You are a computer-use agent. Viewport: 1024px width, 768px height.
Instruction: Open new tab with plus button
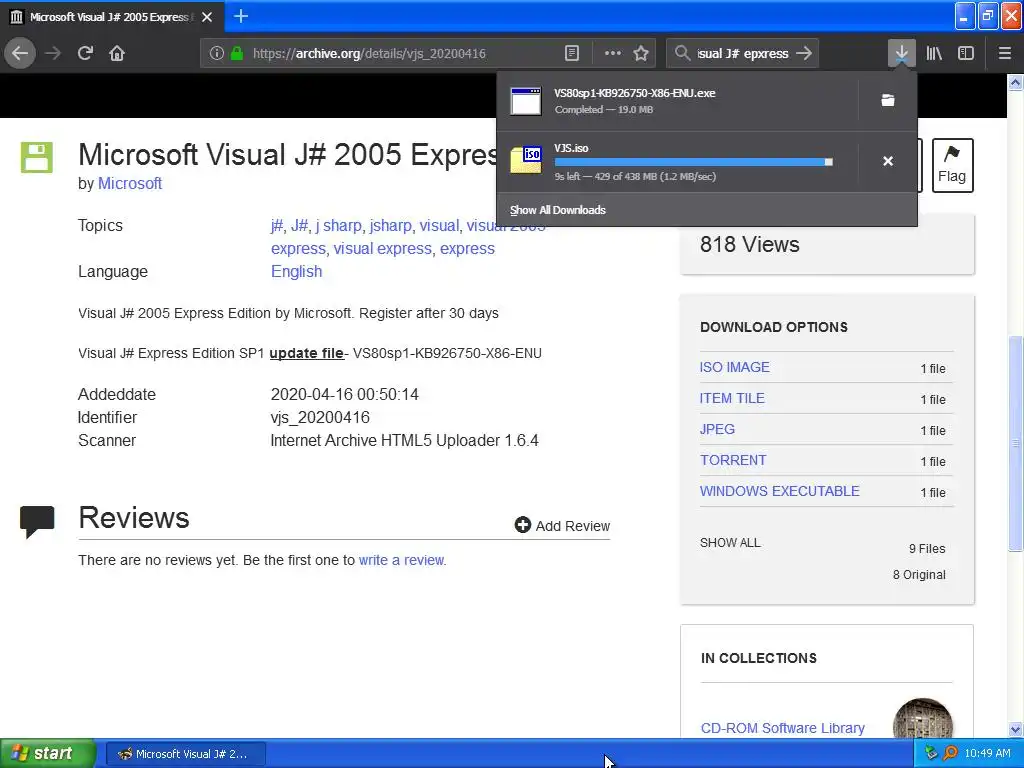[241, 16]
